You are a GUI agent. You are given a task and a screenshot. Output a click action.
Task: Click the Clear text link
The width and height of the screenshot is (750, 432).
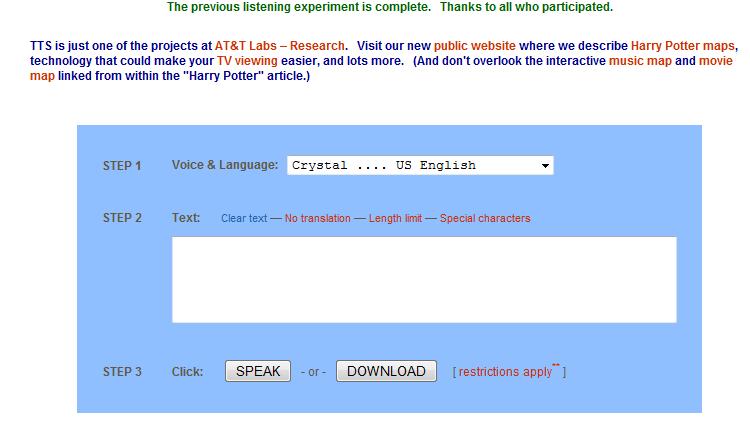(x=244, y=218)
